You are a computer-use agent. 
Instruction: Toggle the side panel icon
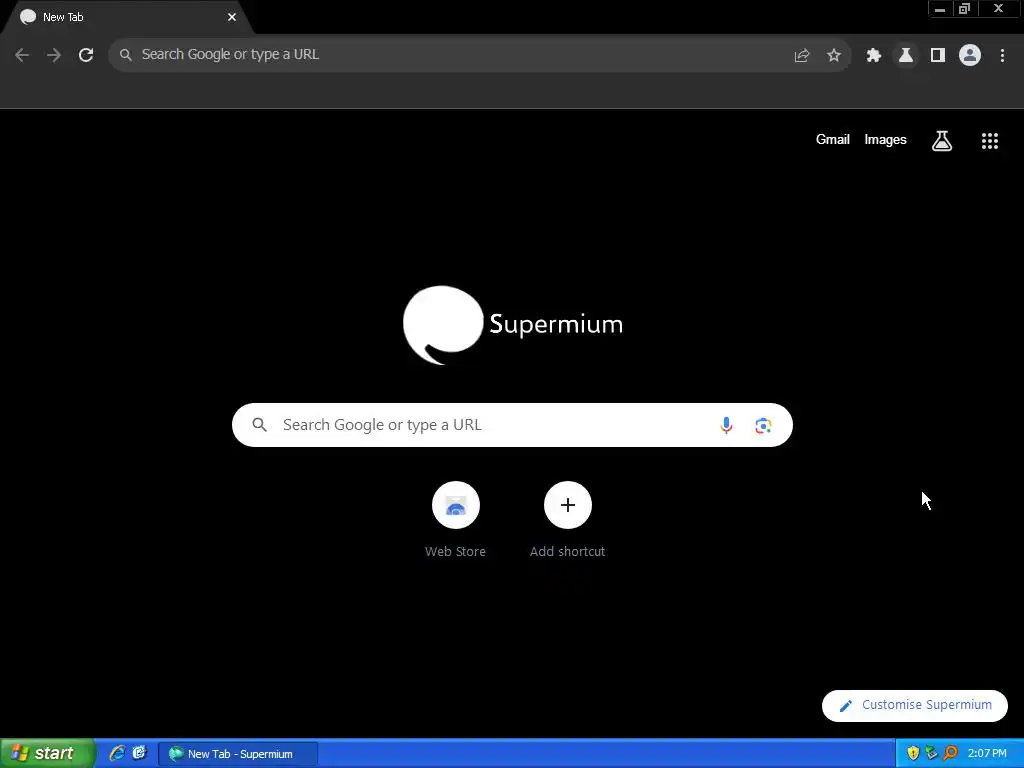point(938,56)
